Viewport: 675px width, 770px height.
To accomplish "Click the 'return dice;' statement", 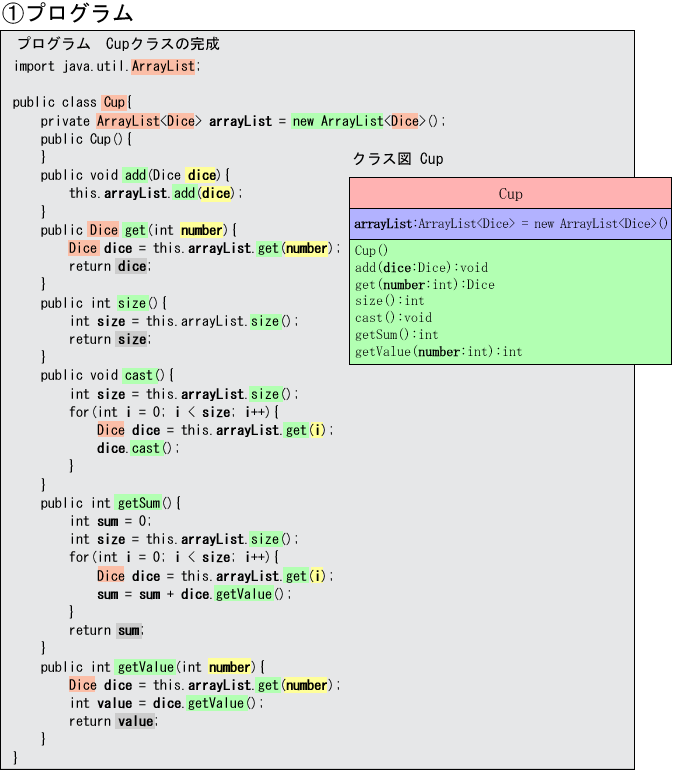I will point(110,266).
